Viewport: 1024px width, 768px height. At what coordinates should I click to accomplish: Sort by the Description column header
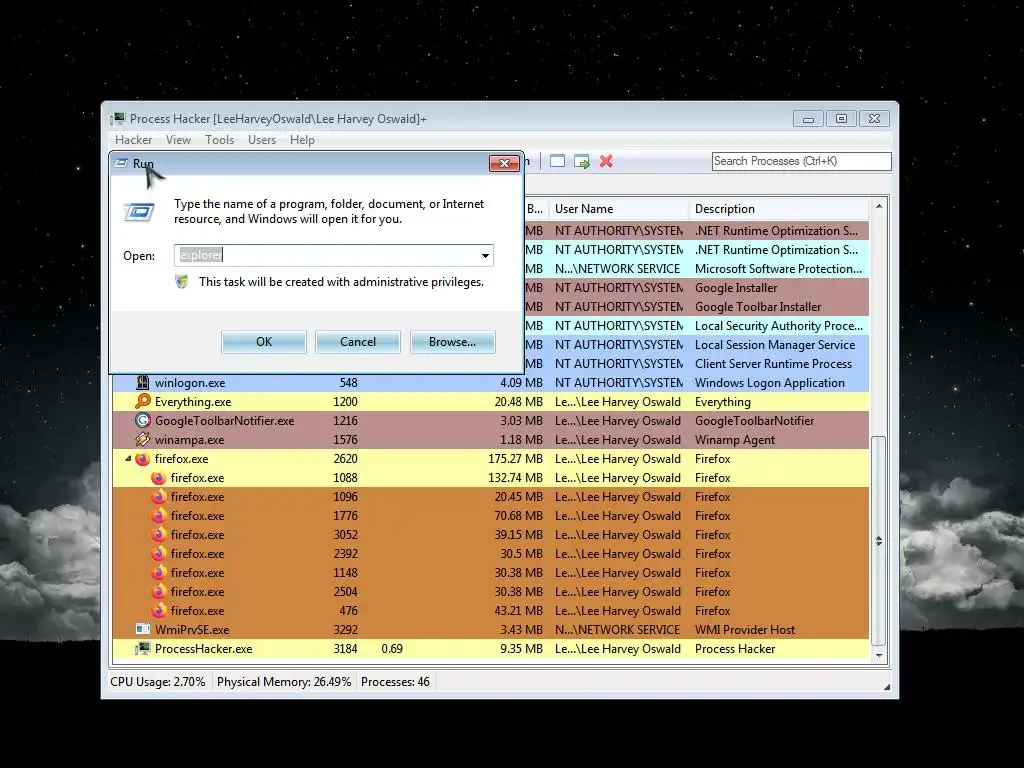pos(778,209)
